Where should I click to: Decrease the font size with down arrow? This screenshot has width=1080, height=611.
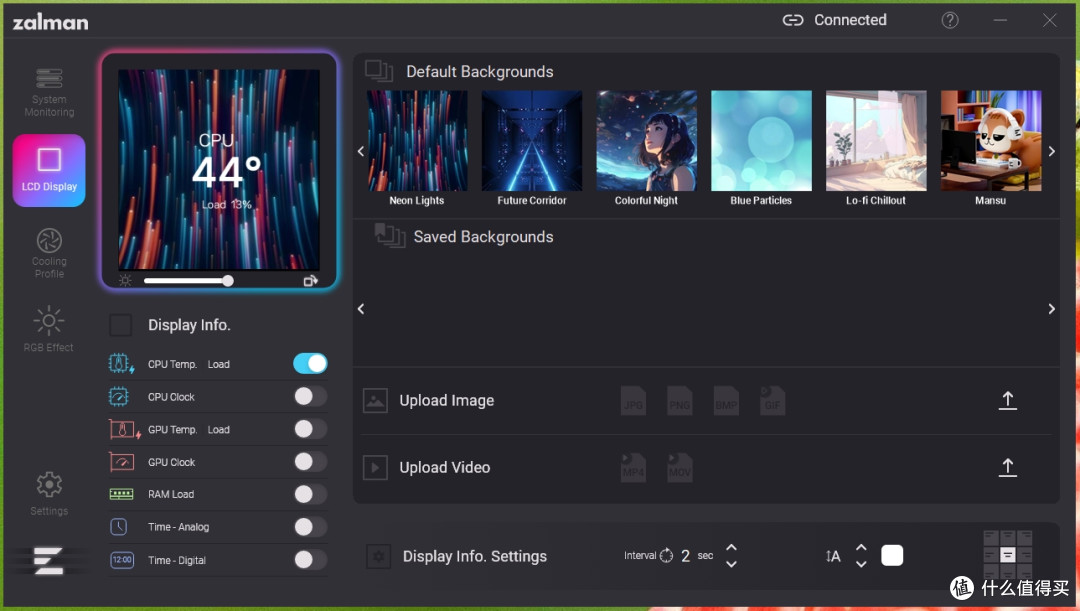point(861,563)
